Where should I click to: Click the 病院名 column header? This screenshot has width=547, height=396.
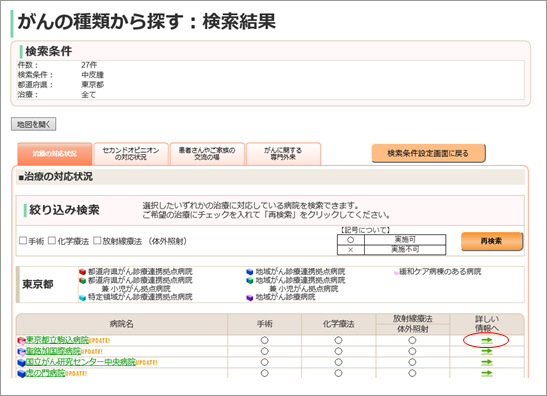click(x=122, y=324)
